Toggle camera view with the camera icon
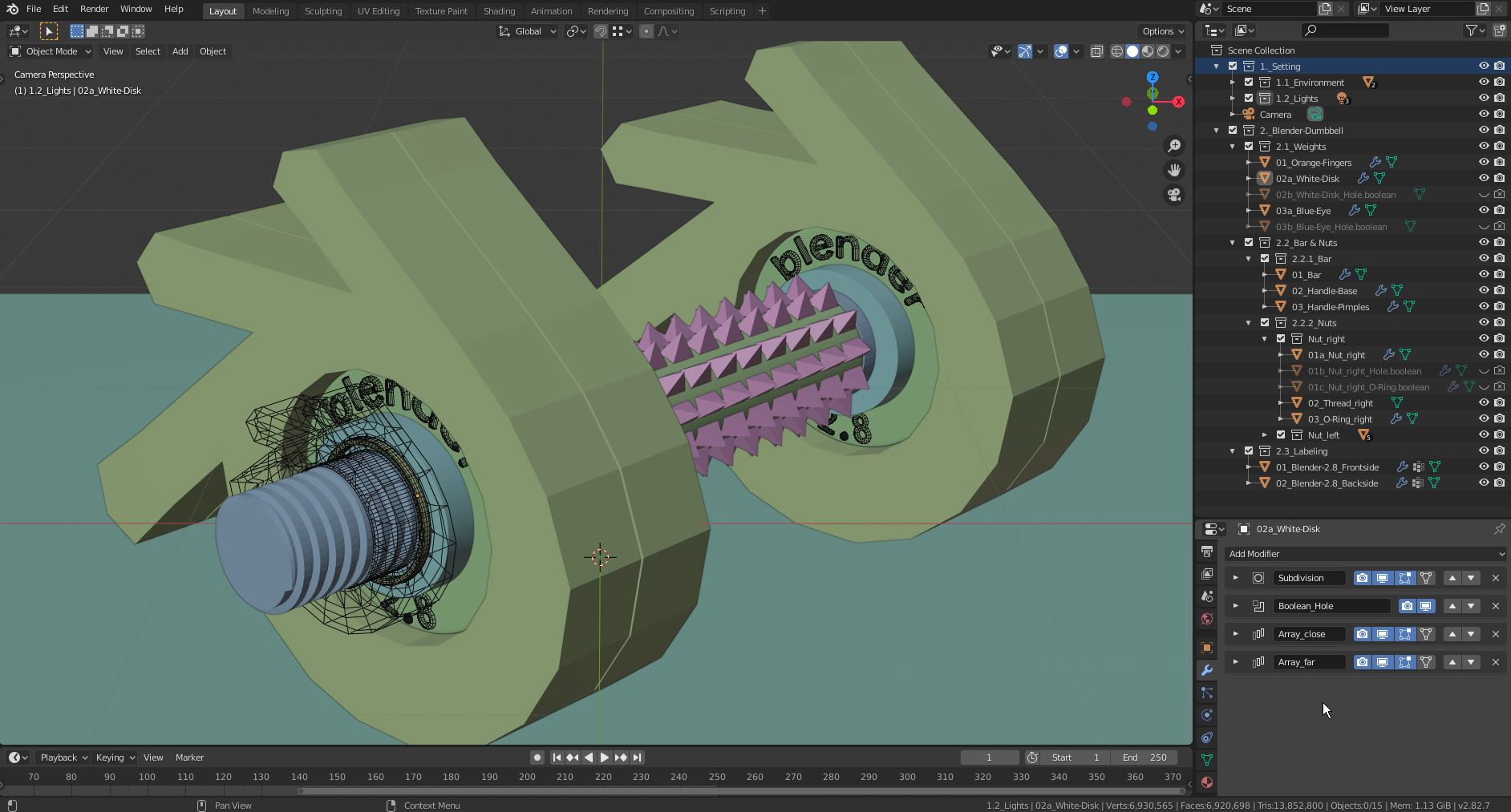 (x=1174, y=195)
